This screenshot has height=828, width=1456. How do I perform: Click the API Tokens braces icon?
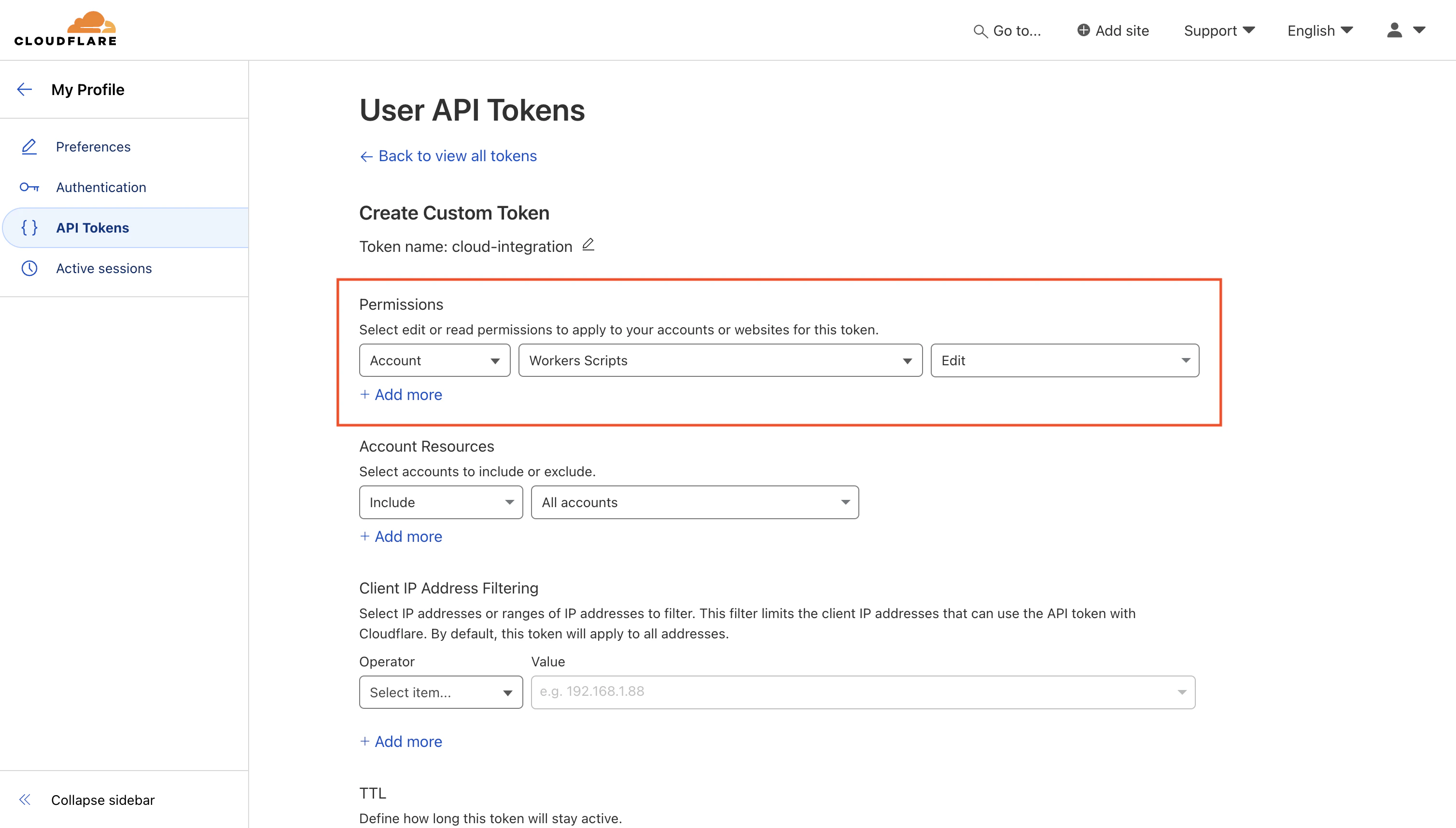29,227
